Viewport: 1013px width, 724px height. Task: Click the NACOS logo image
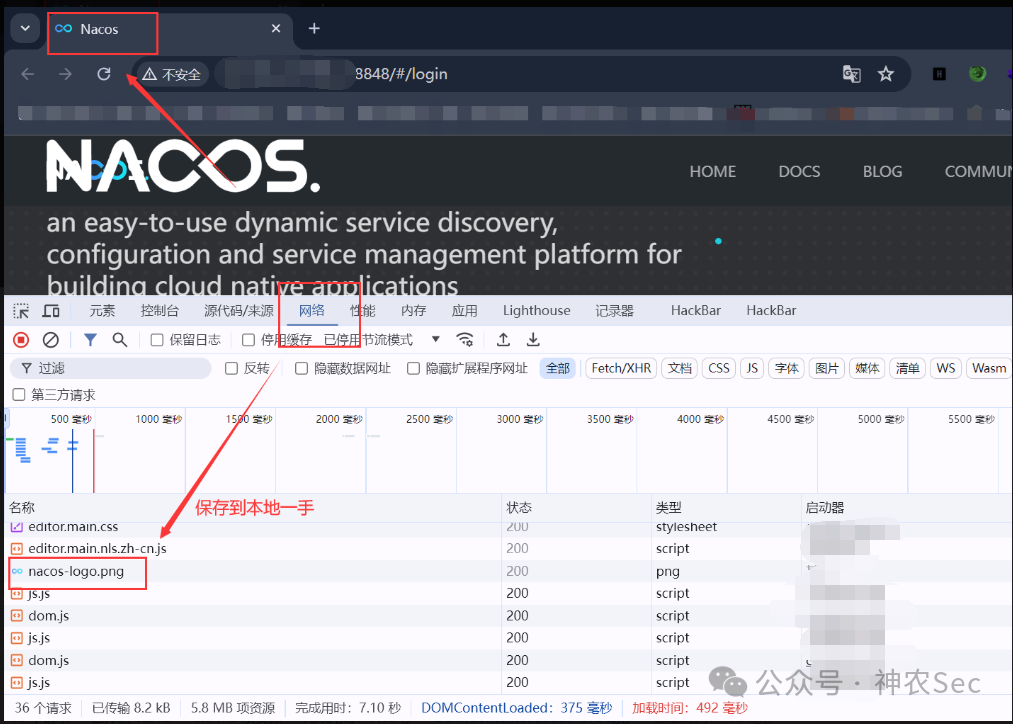[183, 167]
